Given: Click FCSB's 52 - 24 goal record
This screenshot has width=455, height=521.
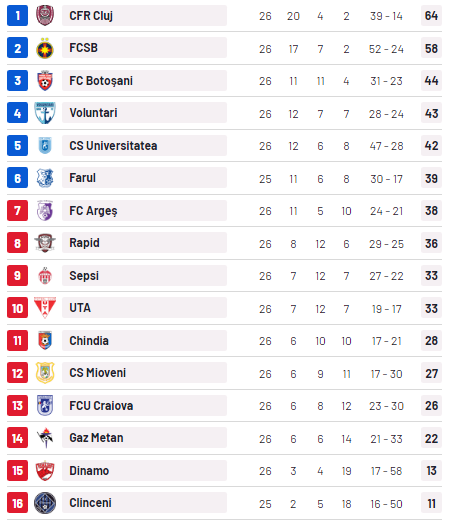Looking at the screenshot, I should coord(386,49).
